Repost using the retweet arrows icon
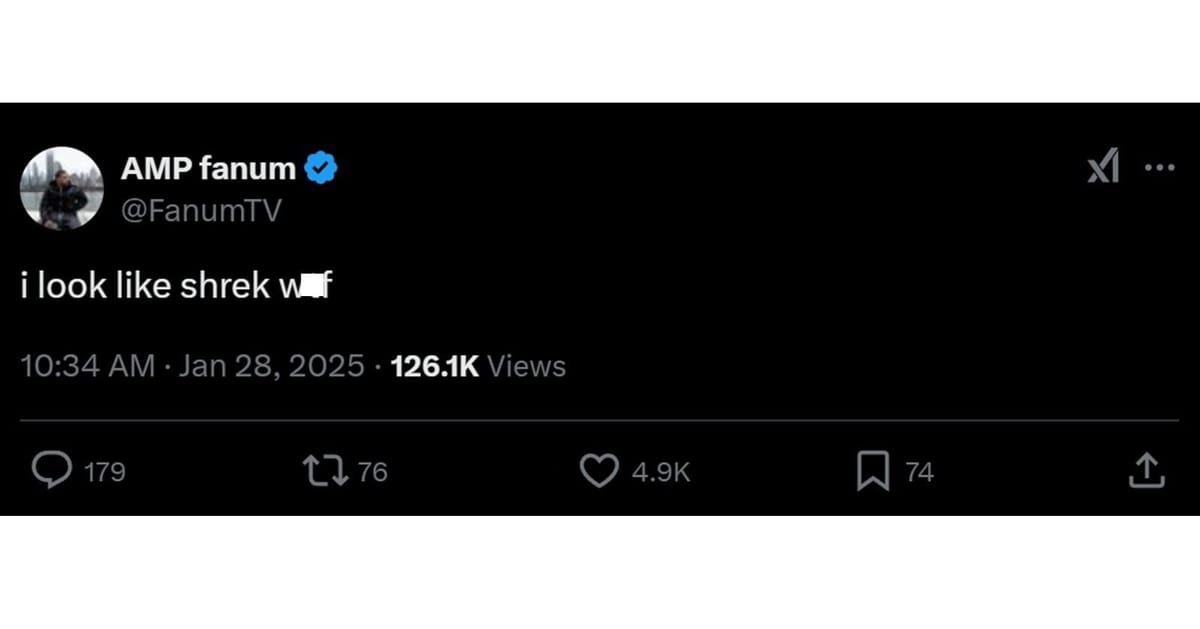Image resolution: width=1200 pixels, height=629 pixels. click(325, 471)
